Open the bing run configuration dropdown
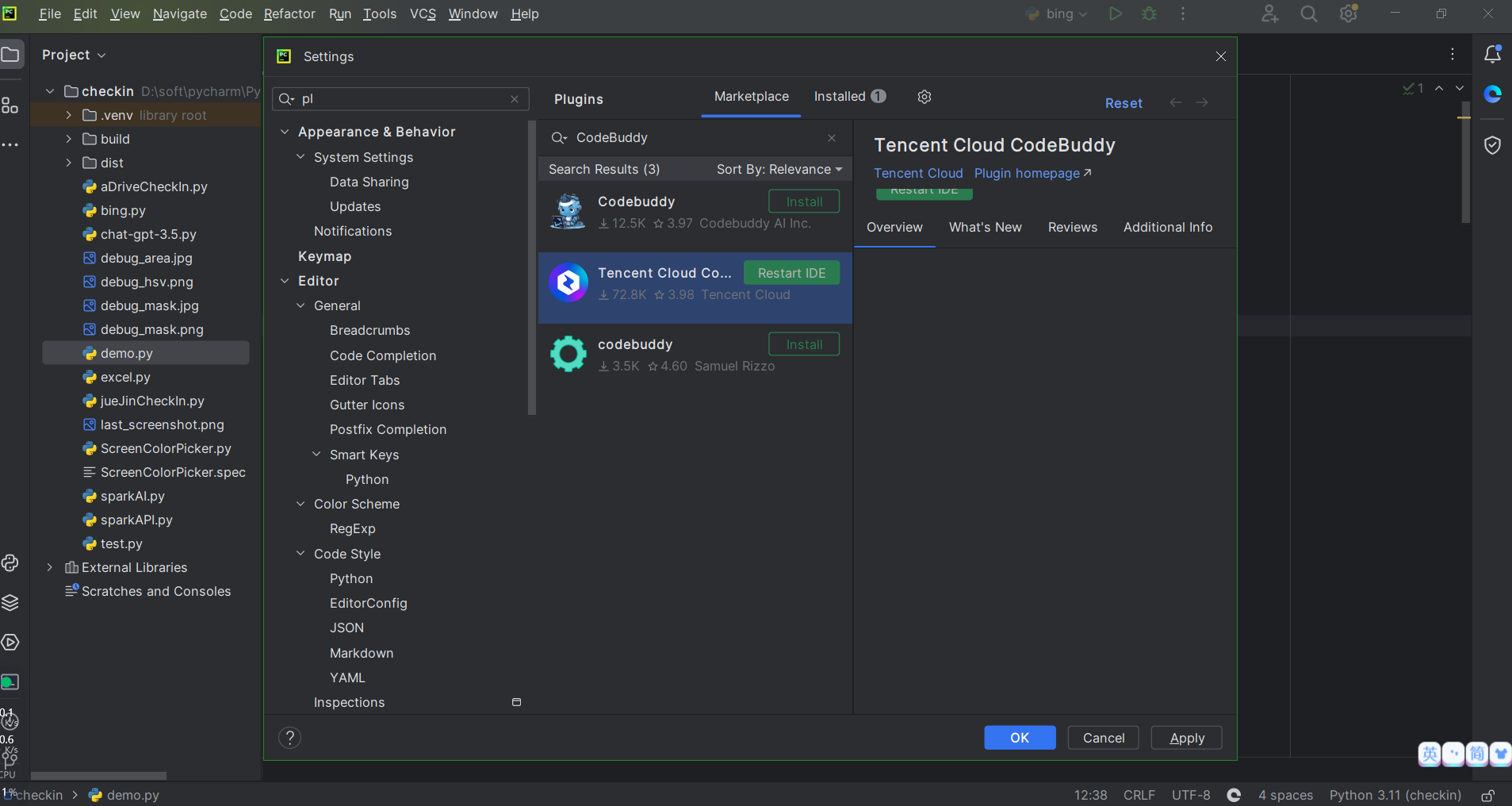The height and width of the screenshot is (806, 1512). click(x=1057, y=13)
